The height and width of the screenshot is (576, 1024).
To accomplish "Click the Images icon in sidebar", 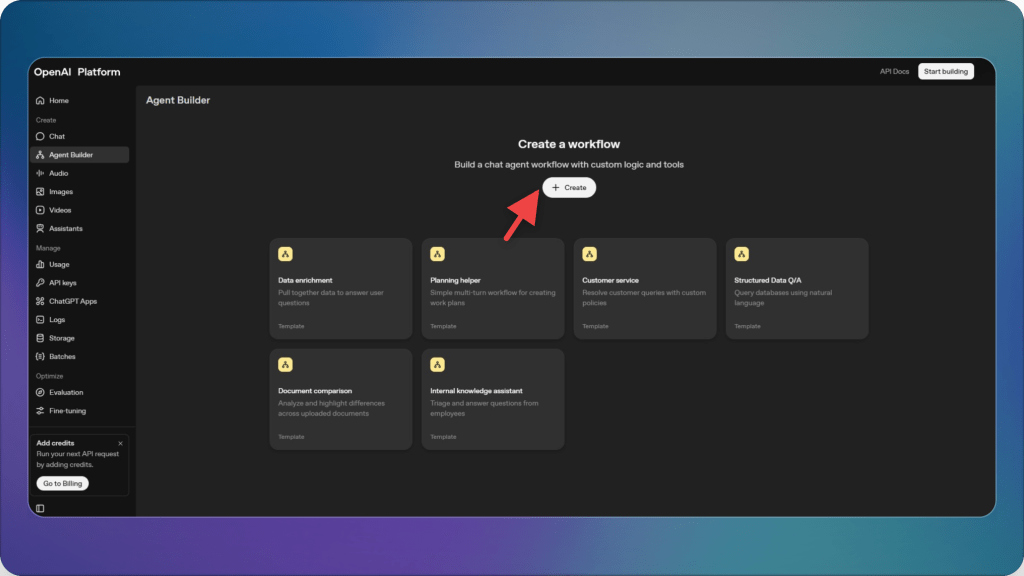I will [x=40, y=191].
